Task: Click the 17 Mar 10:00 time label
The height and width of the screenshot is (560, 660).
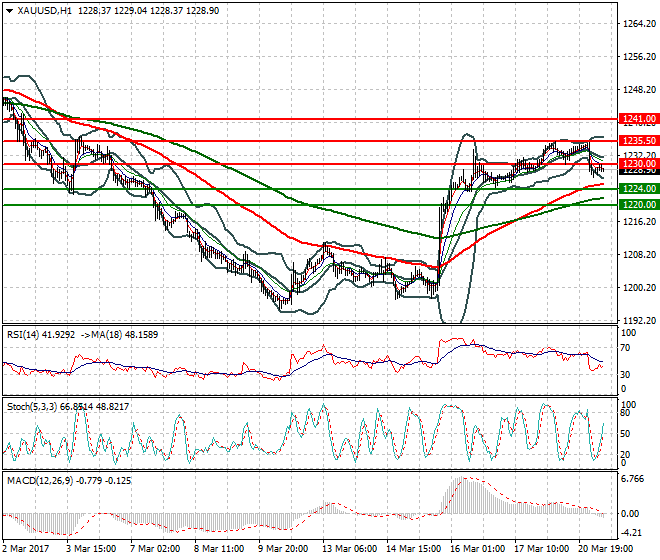Action: click(541, 549)
